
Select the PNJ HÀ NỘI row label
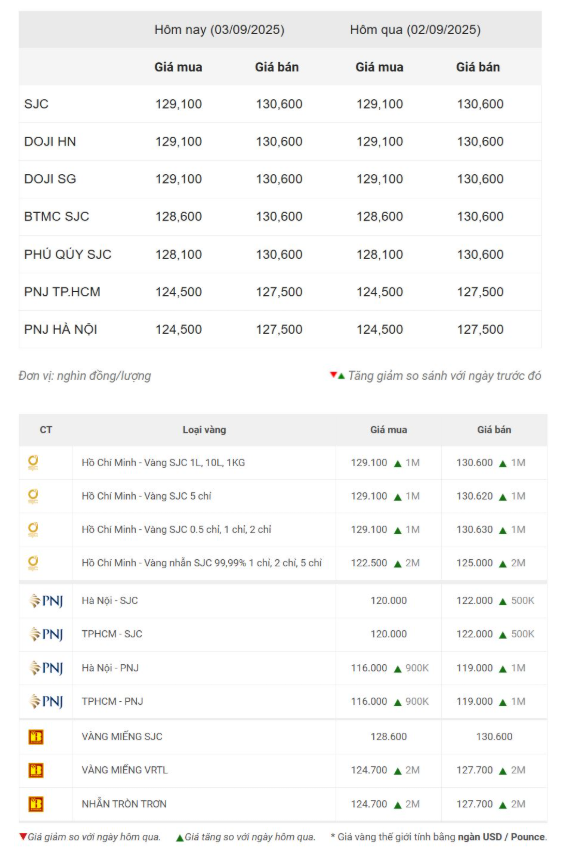pyautogui.click(x=61, y=329)
